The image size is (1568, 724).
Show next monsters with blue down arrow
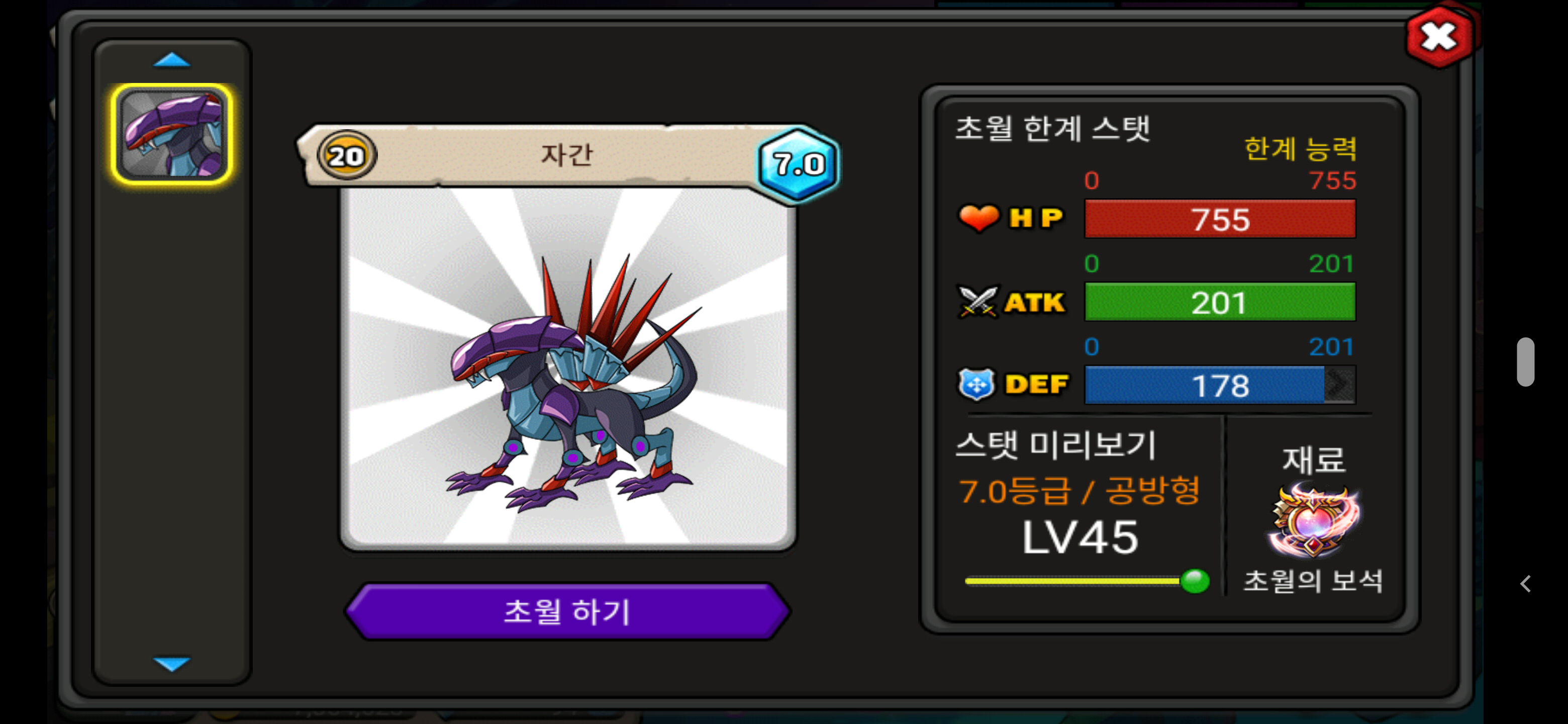[x=172, y=663]
